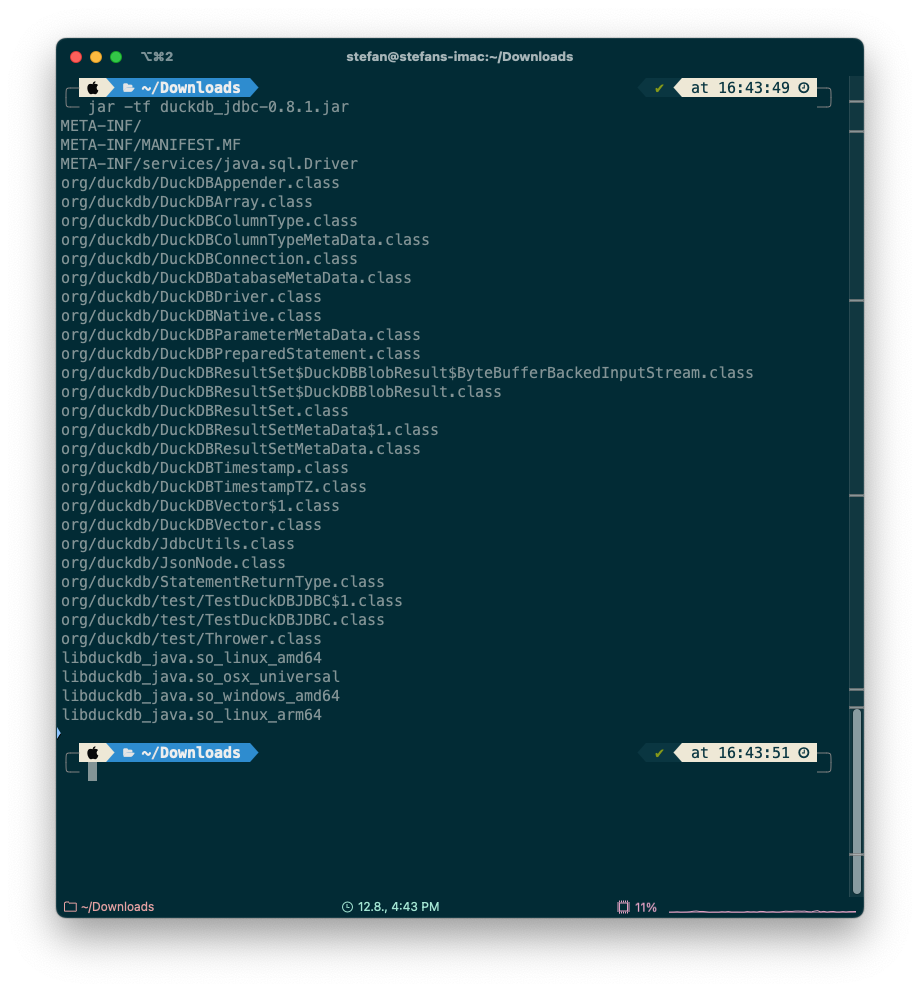Screen dimensions: 920x992
Task: Click libduckdb_java.so_linux_amd64 line
Action: coord(191,657)
